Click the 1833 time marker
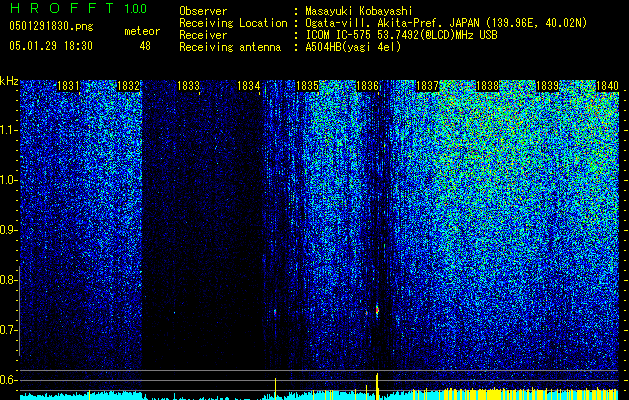Image resolution: width=629 pixels, height=400 pixels. point(188,86)
